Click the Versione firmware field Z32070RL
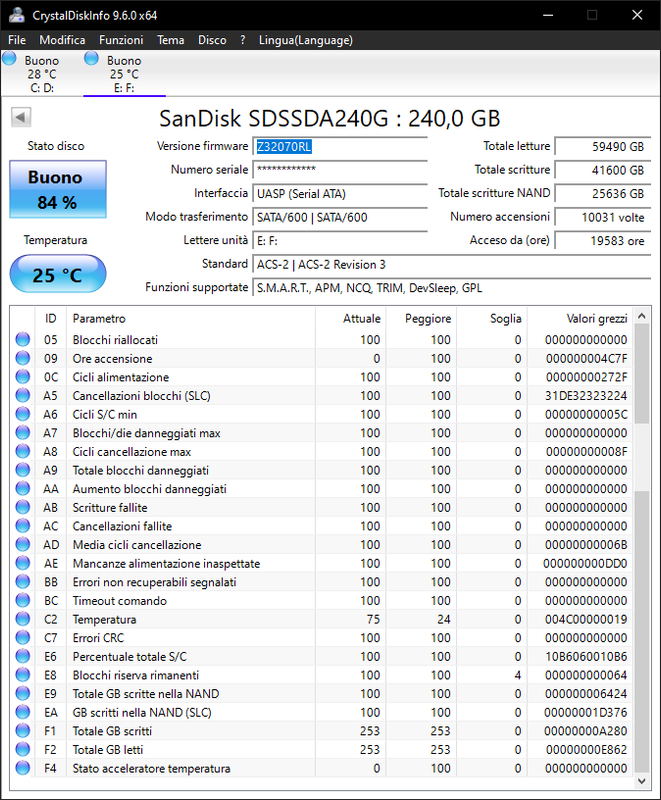The width and height of the screenshot is (661, 800). point(340,147)
